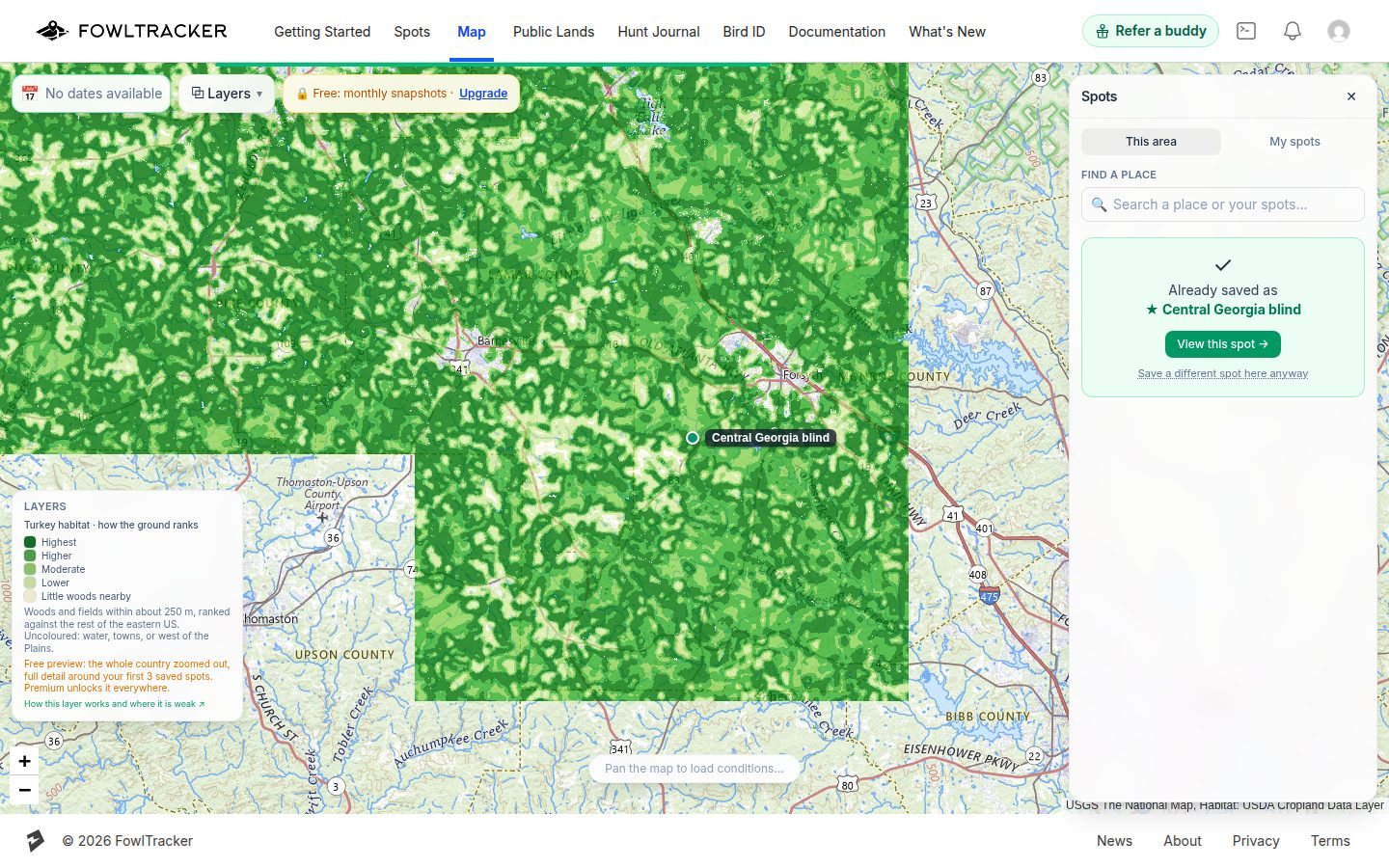This screenshot has height=868, width=1389.
Task: Click the Moderate habitat color swatch
Action: pyautogui.click(x=30, y=569)
